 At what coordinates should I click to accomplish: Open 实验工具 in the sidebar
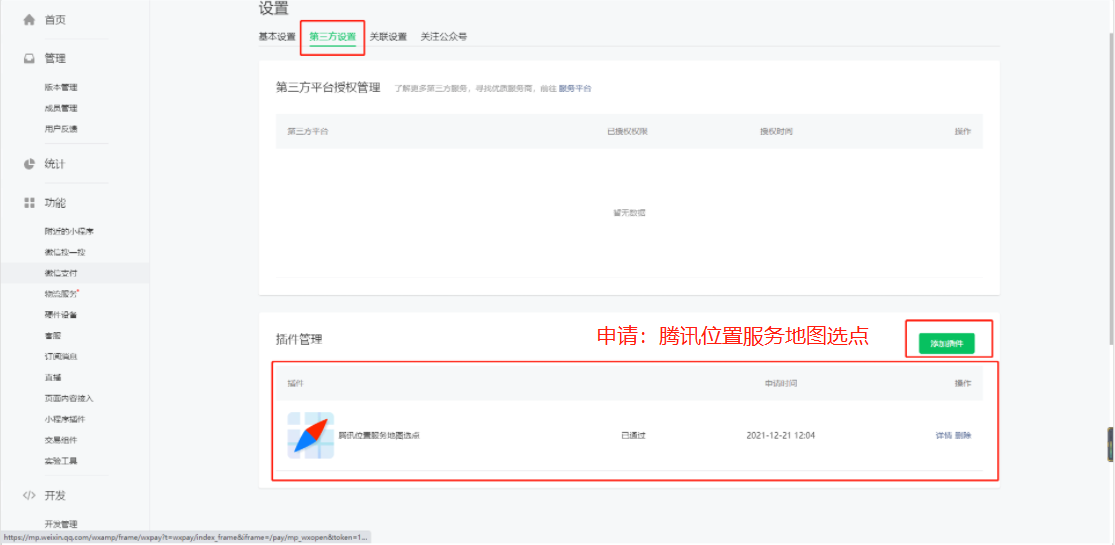point(60,460)
